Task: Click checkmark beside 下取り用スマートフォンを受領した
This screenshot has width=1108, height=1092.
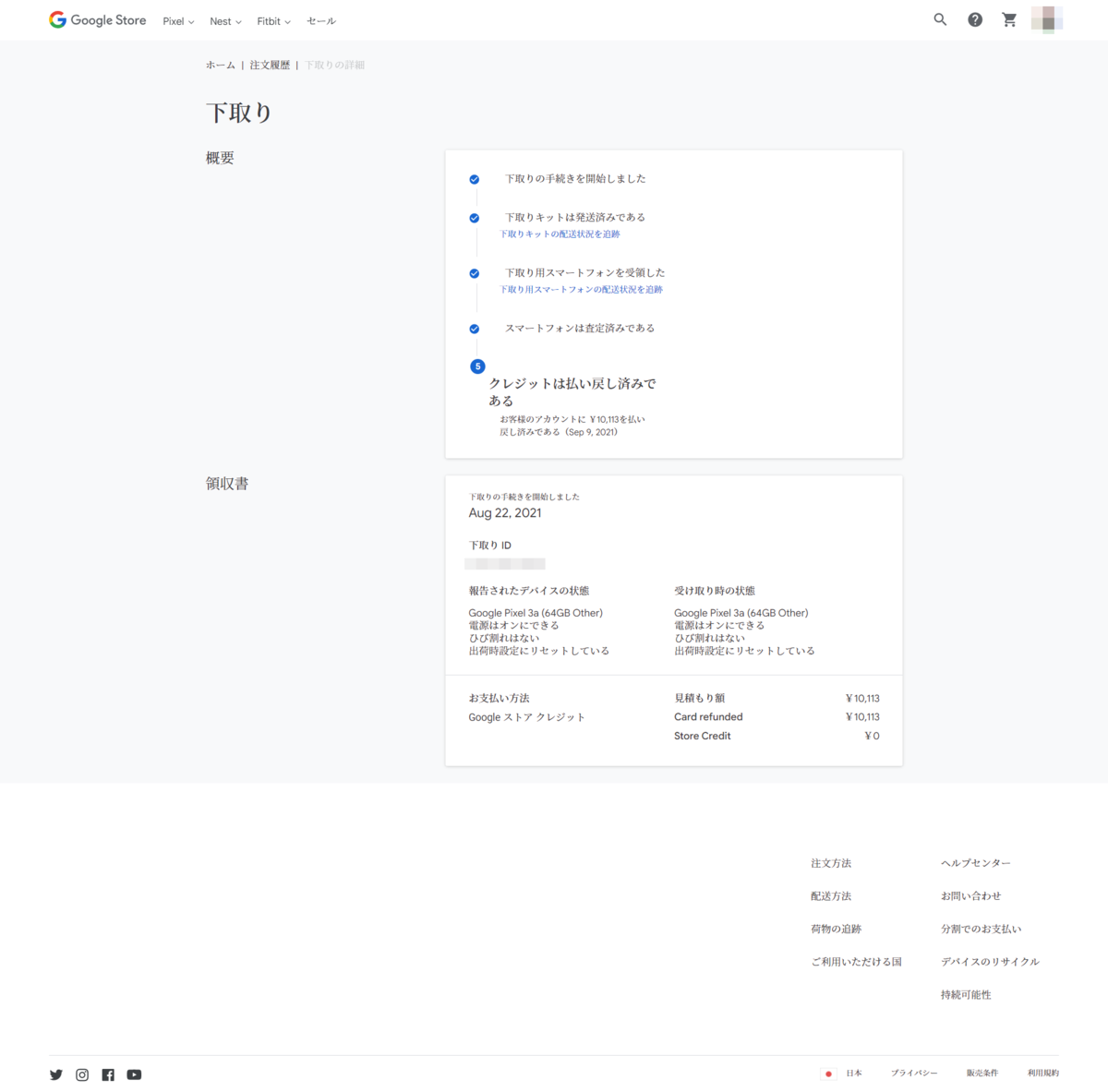Action: [474, 273]
